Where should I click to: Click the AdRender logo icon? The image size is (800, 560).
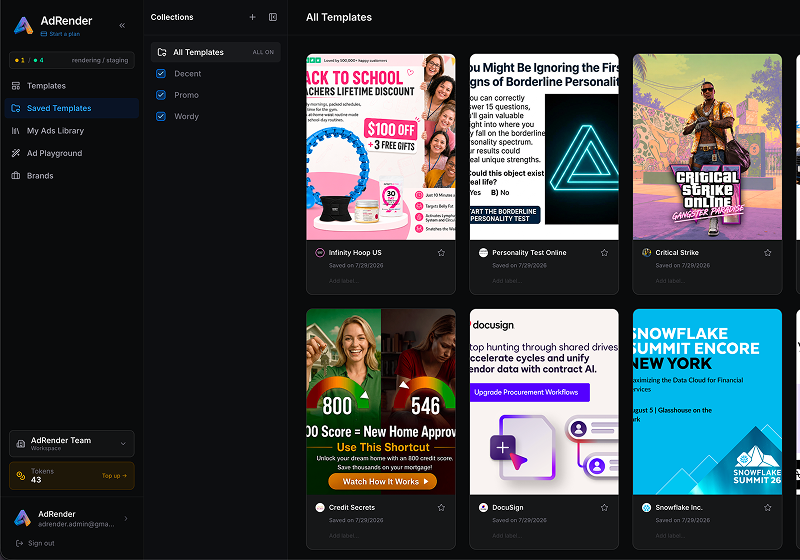[x=23, y=25]
